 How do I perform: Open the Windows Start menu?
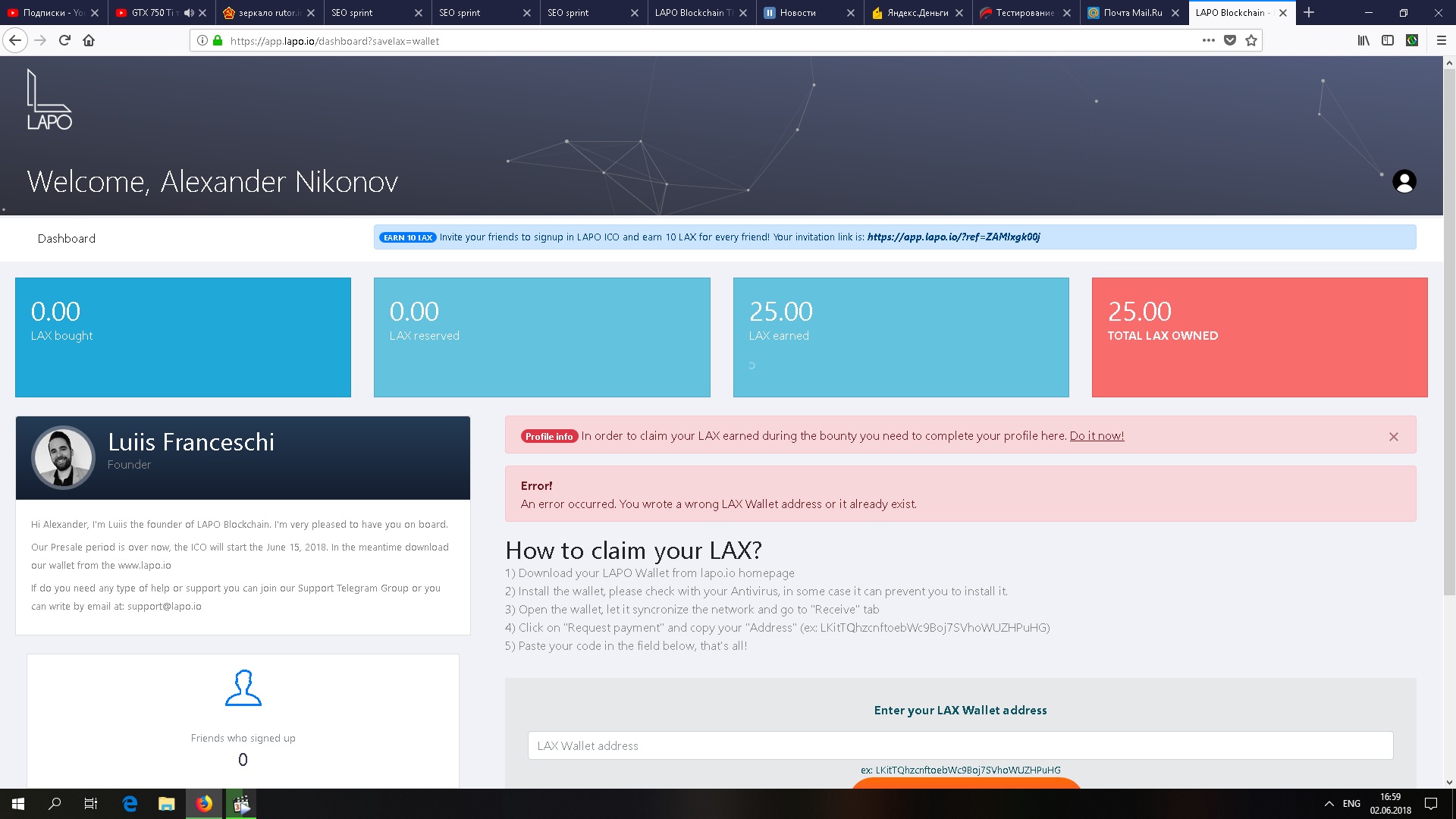18,804
